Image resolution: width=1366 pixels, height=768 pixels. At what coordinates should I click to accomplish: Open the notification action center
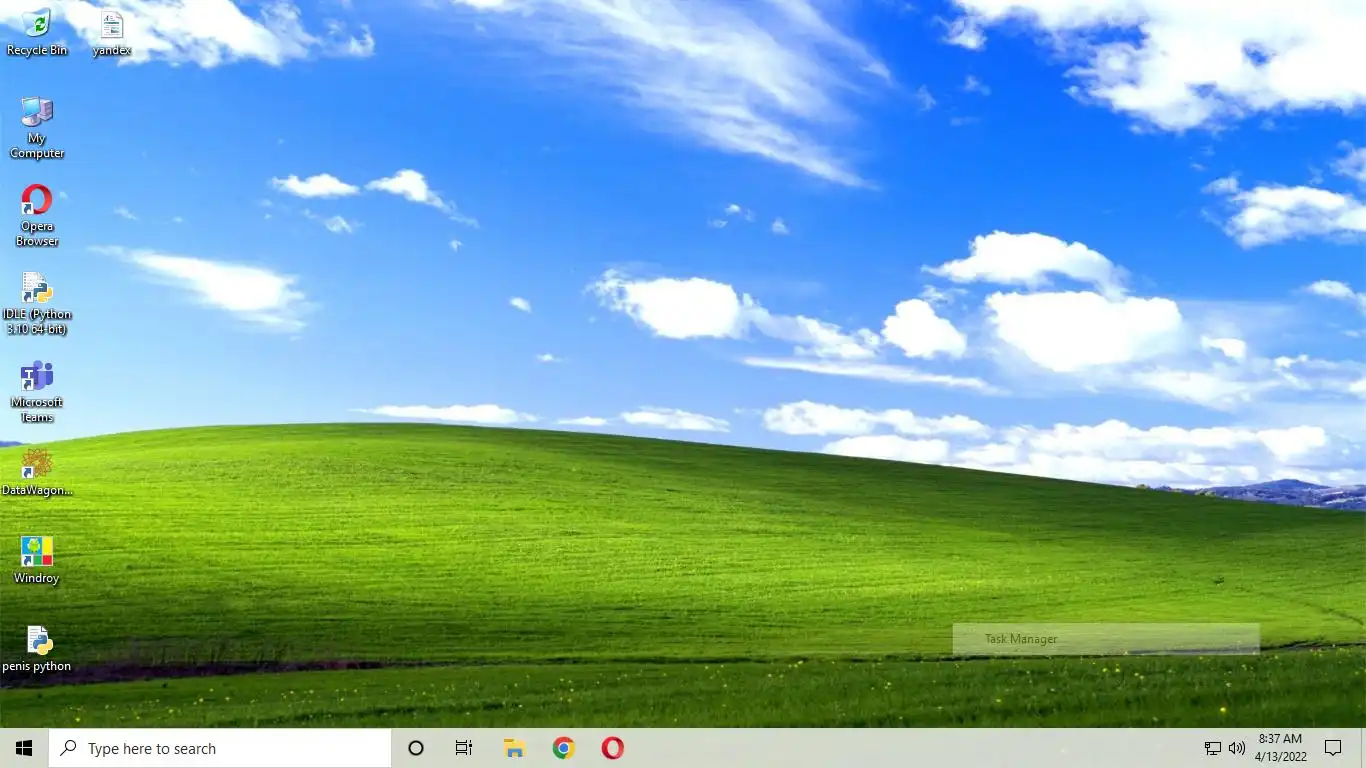pos(1333,748)
